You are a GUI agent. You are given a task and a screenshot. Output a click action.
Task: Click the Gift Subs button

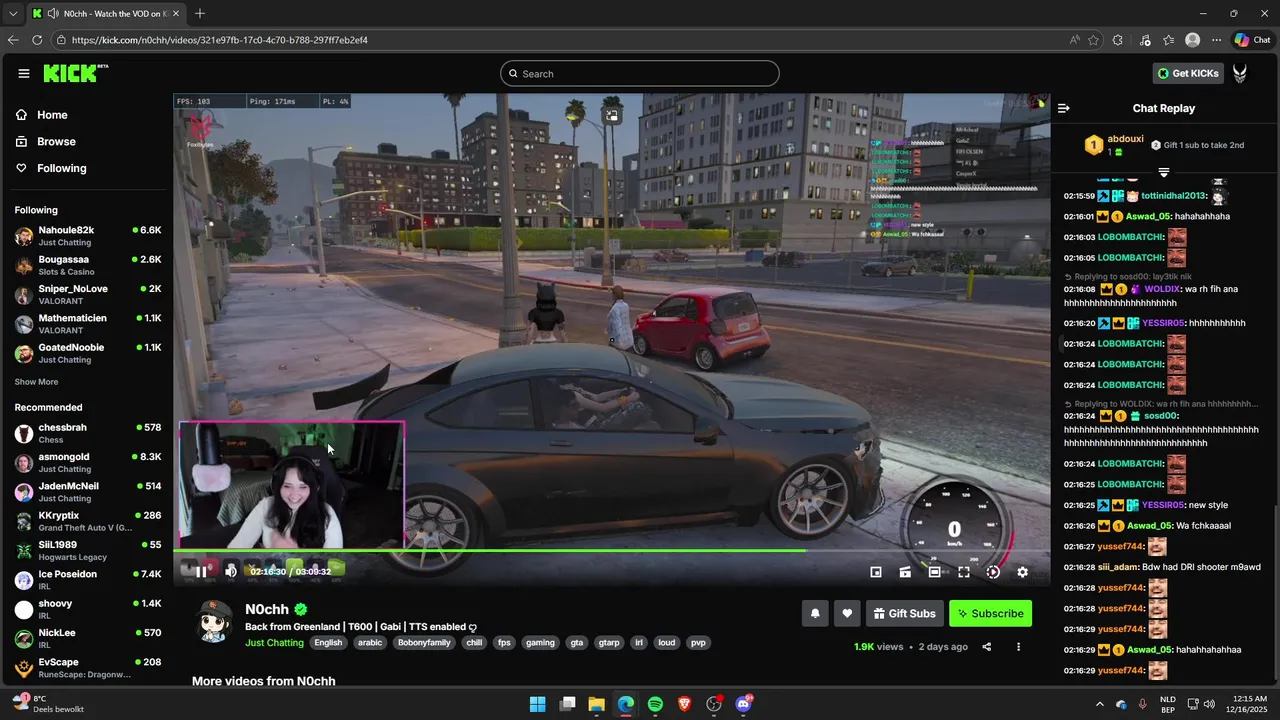pyautogui.click(x=904, y=613)
